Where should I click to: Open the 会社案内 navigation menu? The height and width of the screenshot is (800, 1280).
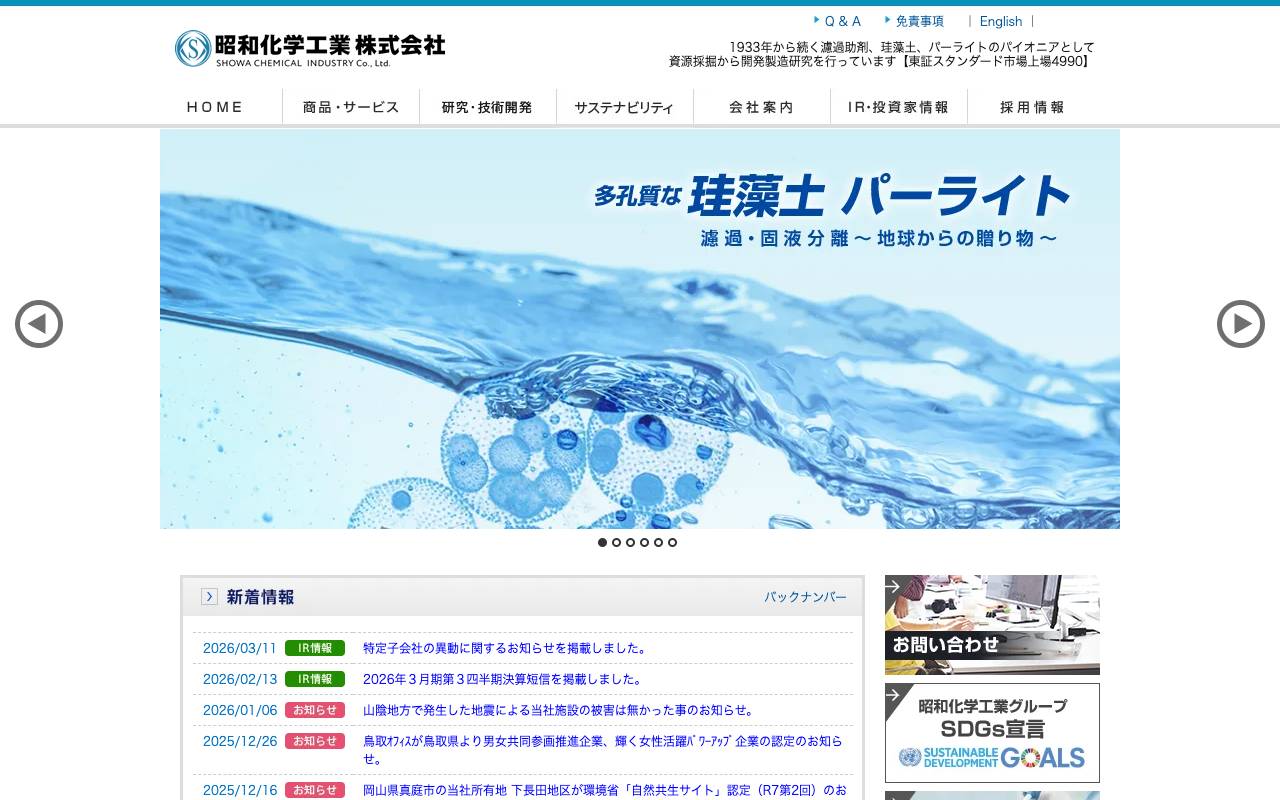pos(762,106)
